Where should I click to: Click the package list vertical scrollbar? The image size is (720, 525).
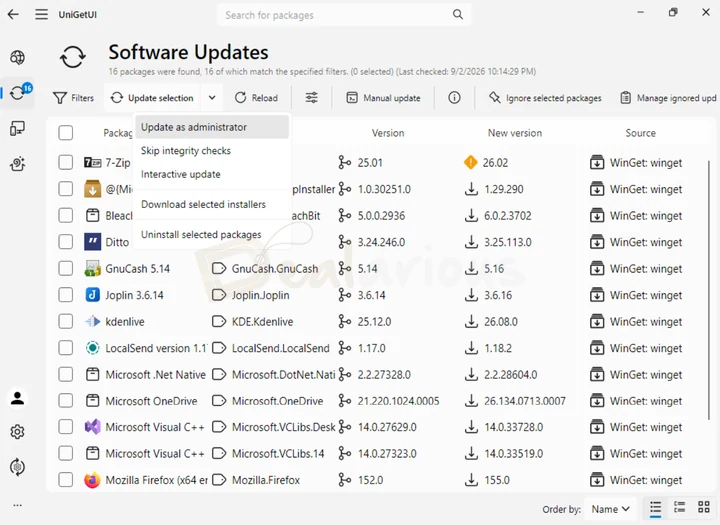pos(709,289)
